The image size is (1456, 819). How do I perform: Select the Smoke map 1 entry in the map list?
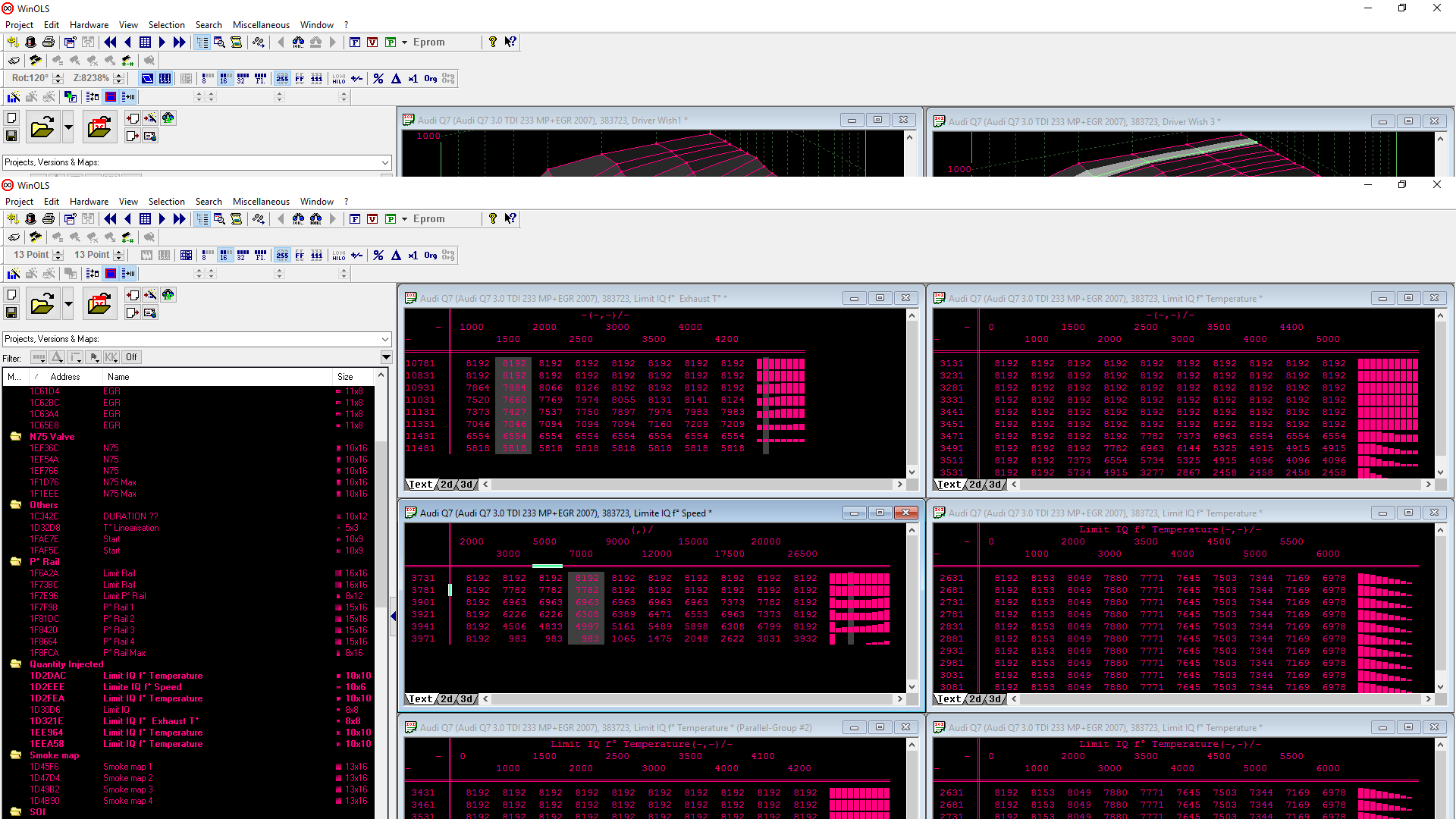[x=127, y=767]
